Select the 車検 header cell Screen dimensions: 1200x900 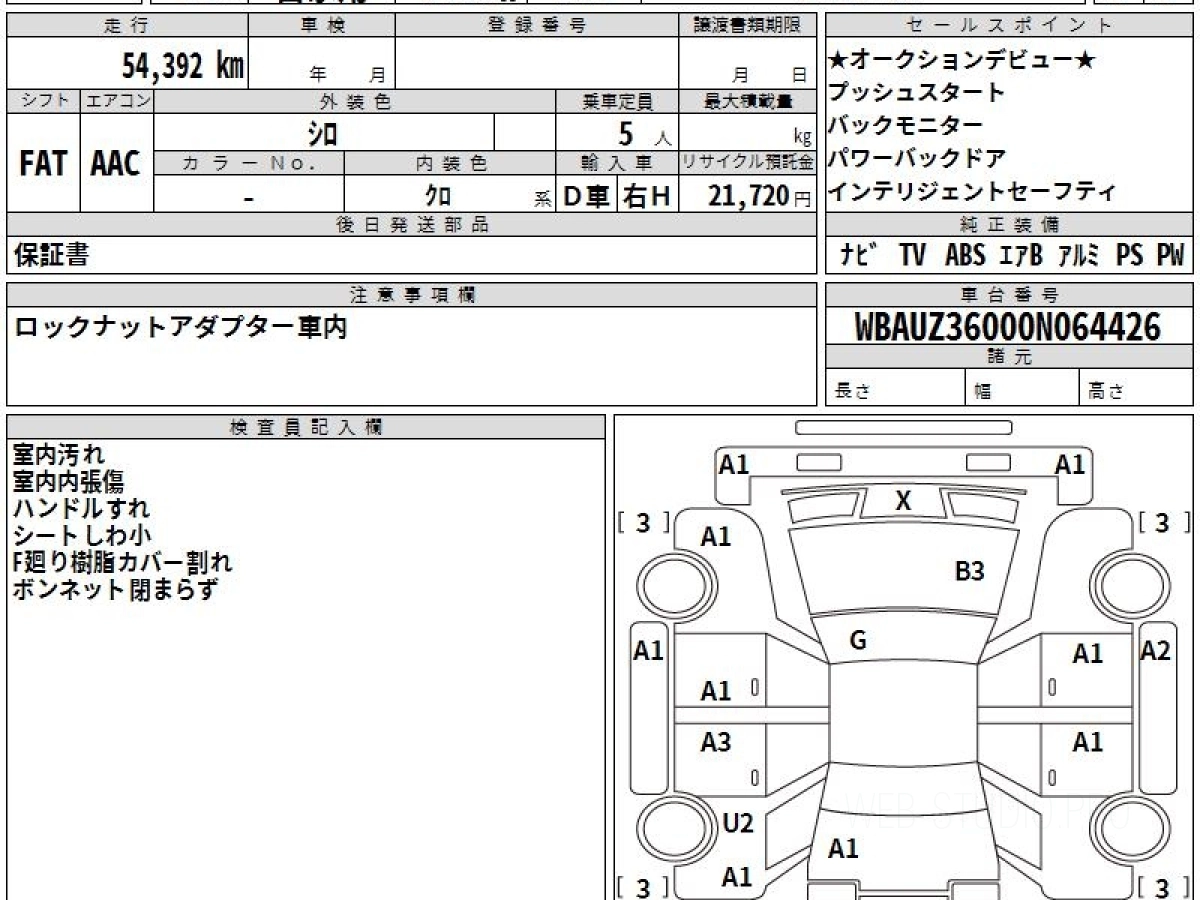click(322, 26)
